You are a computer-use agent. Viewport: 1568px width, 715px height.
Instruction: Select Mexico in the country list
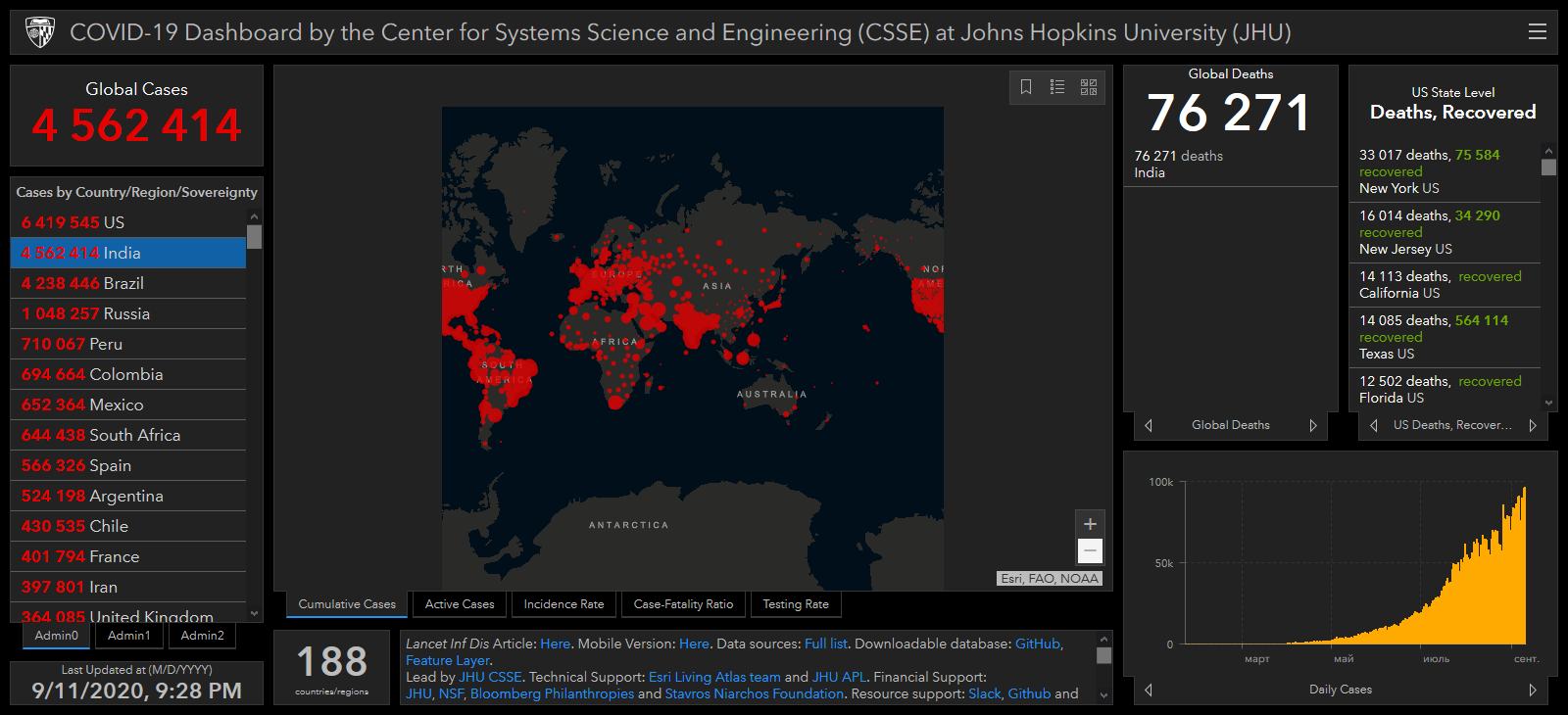[x=128, y=405]
